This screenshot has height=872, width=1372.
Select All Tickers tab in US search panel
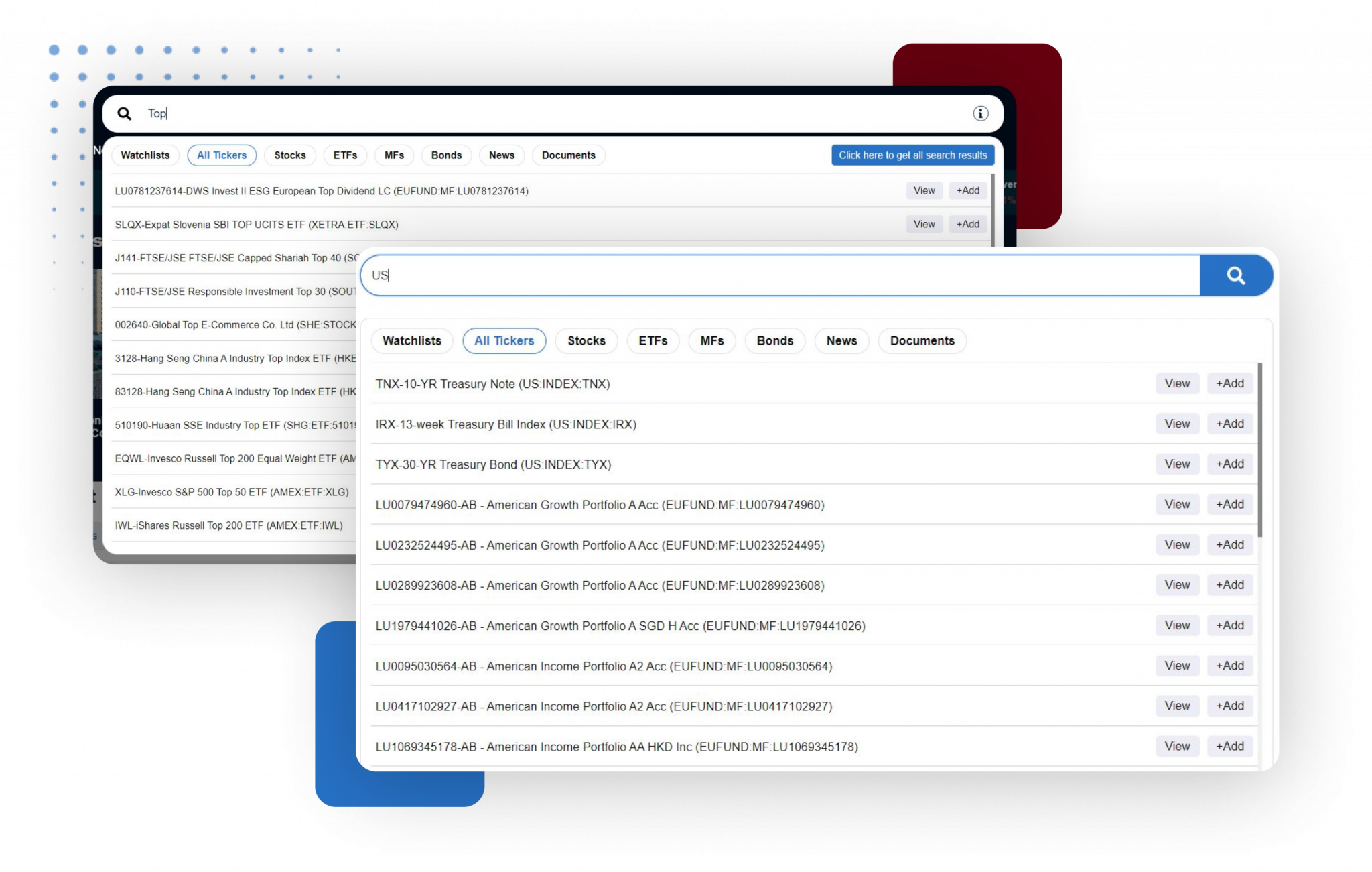504,340
